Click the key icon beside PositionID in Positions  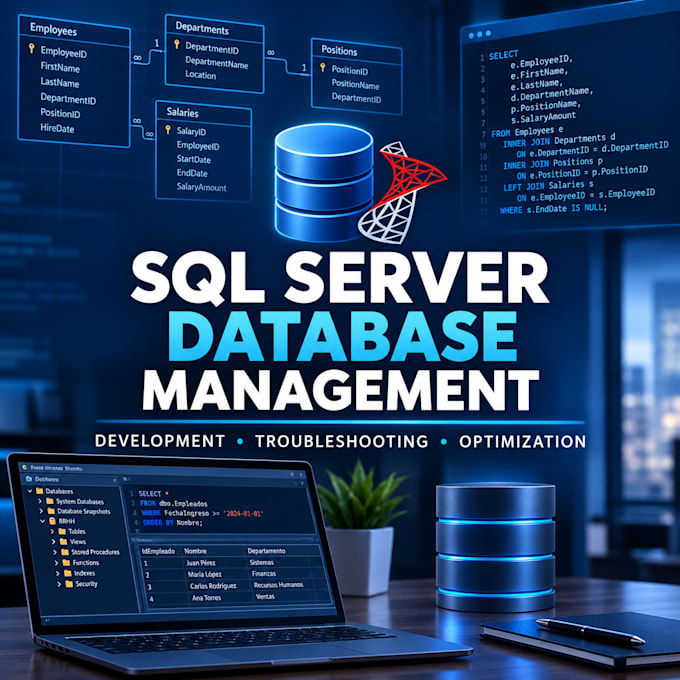click(x=323, y=67)
